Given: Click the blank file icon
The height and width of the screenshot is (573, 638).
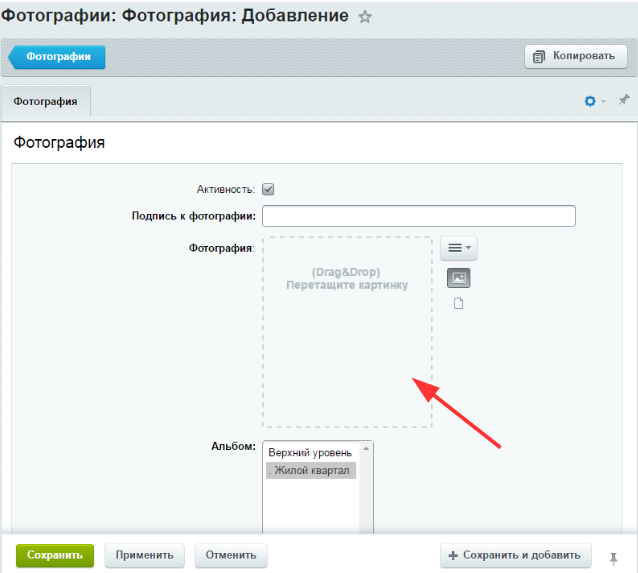Looking at the screenshot, I should pyautogui.click(x=459, y=303).
